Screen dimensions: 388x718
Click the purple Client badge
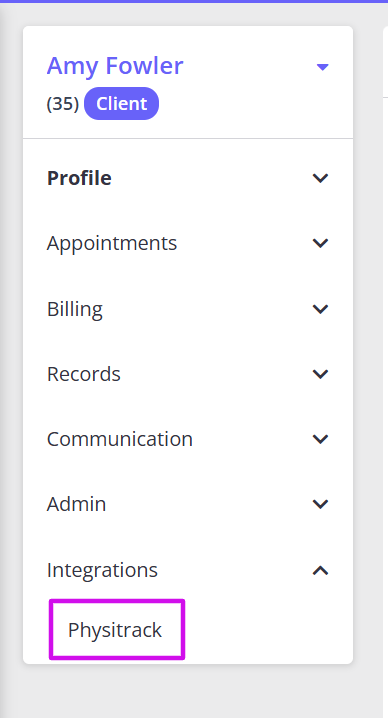(x=121, y=104)
